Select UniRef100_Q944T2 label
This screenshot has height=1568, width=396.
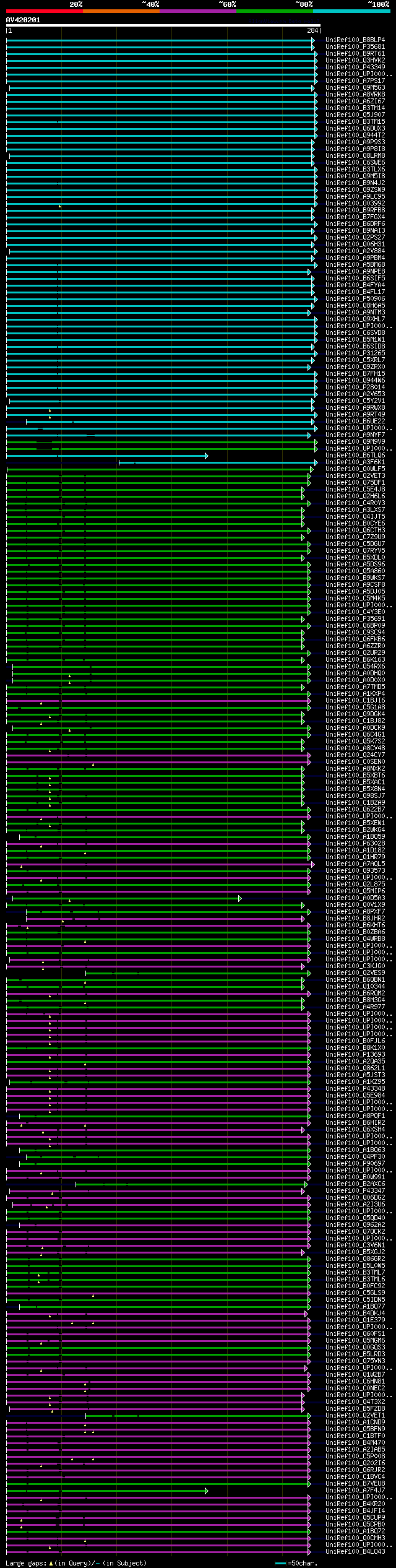355,135
